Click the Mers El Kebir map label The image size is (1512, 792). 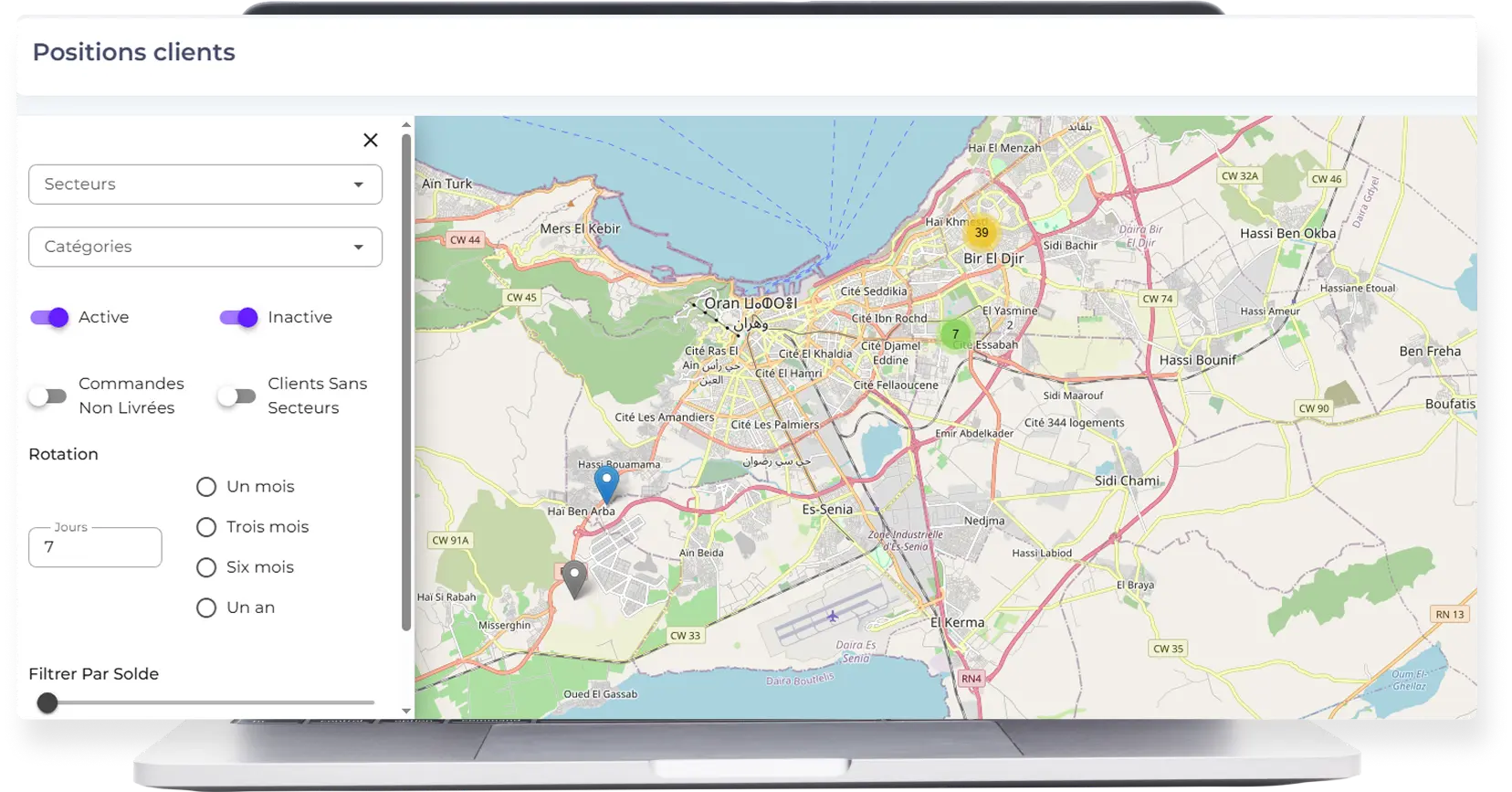[x=580, y=228]
